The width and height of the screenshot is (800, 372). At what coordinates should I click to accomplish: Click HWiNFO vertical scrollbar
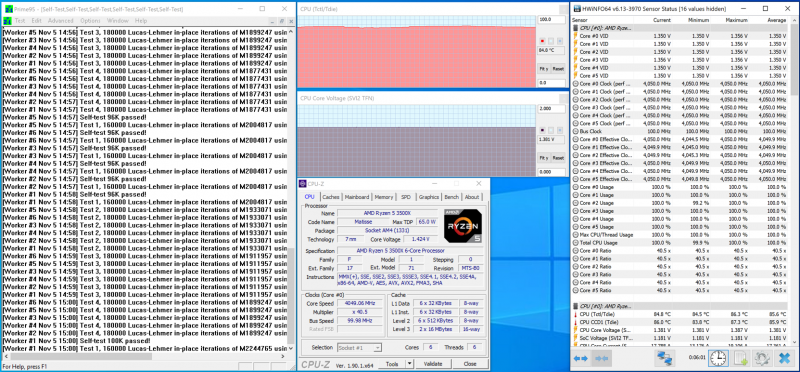[794, 61]
